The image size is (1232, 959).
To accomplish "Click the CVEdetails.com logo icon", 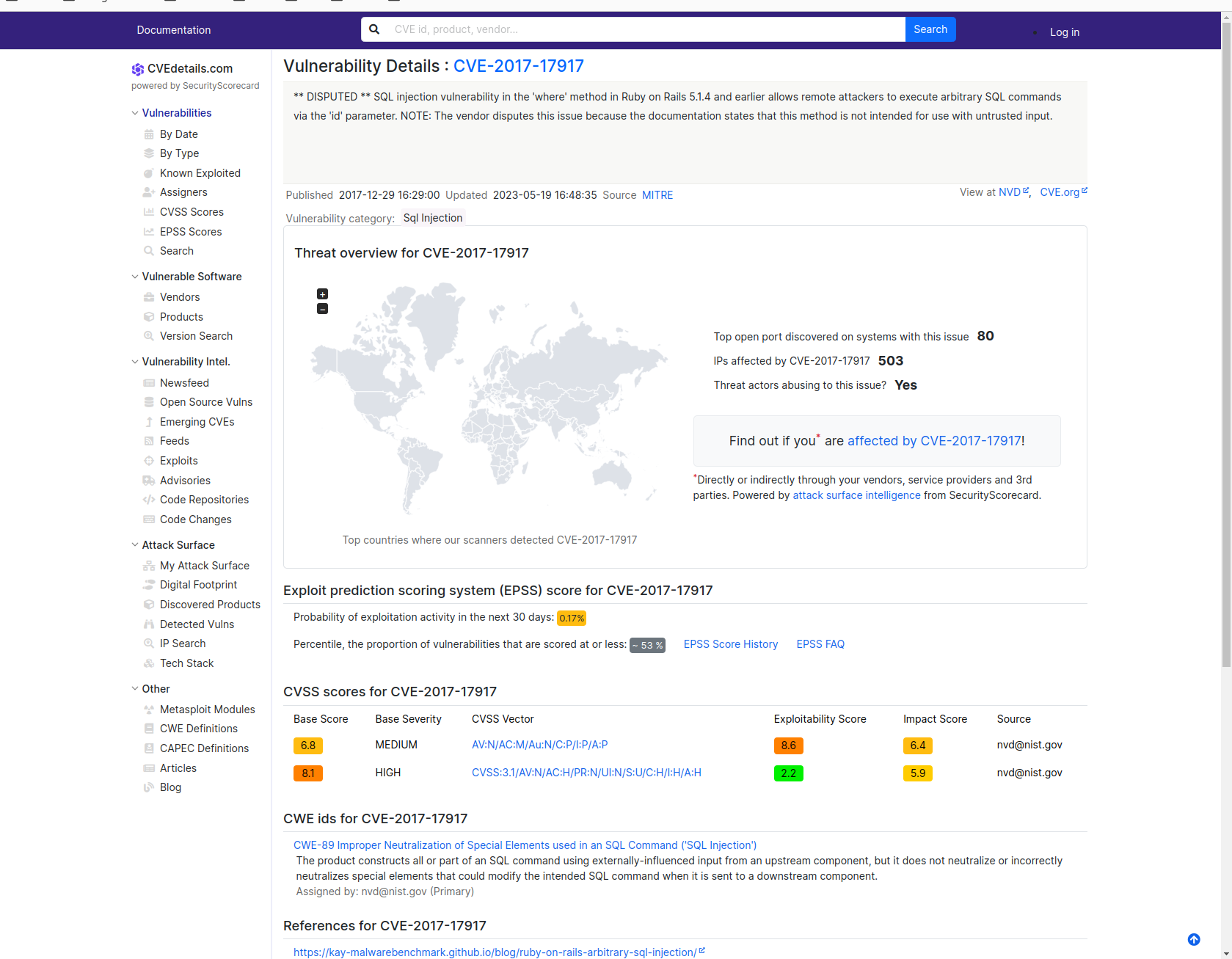I will pyautogui.click(x=137, y=69).
